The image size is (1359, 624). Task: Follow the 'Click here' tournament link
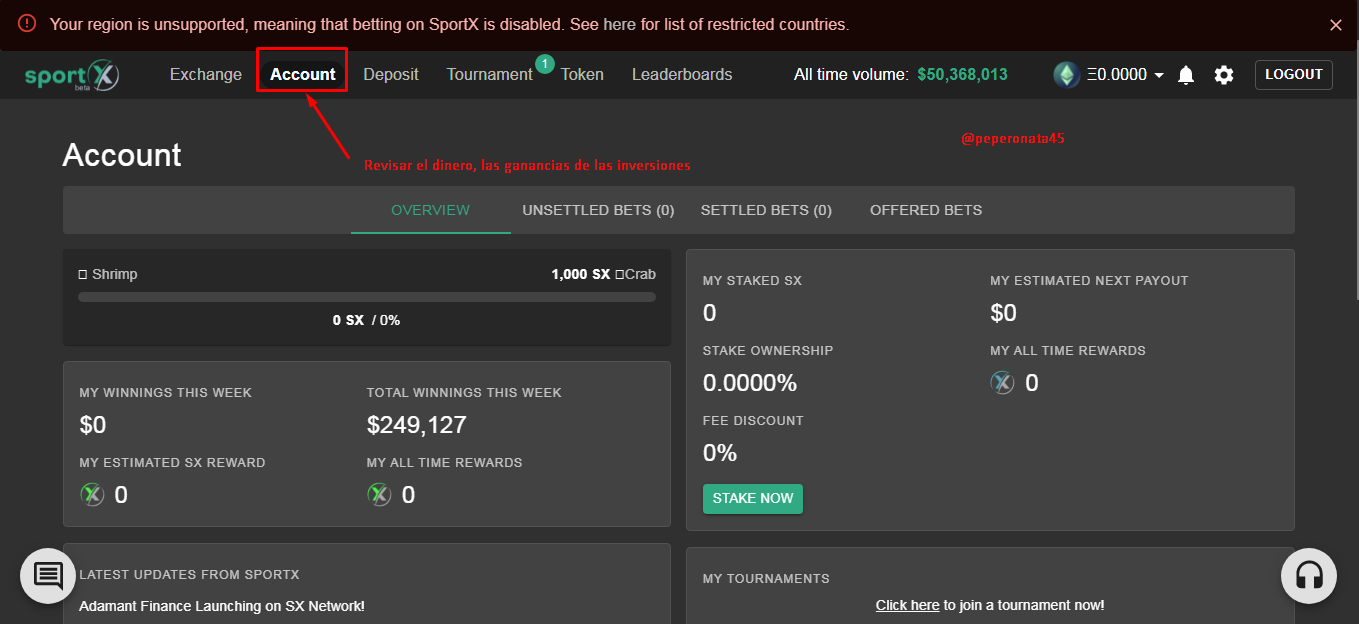[907, 605]
